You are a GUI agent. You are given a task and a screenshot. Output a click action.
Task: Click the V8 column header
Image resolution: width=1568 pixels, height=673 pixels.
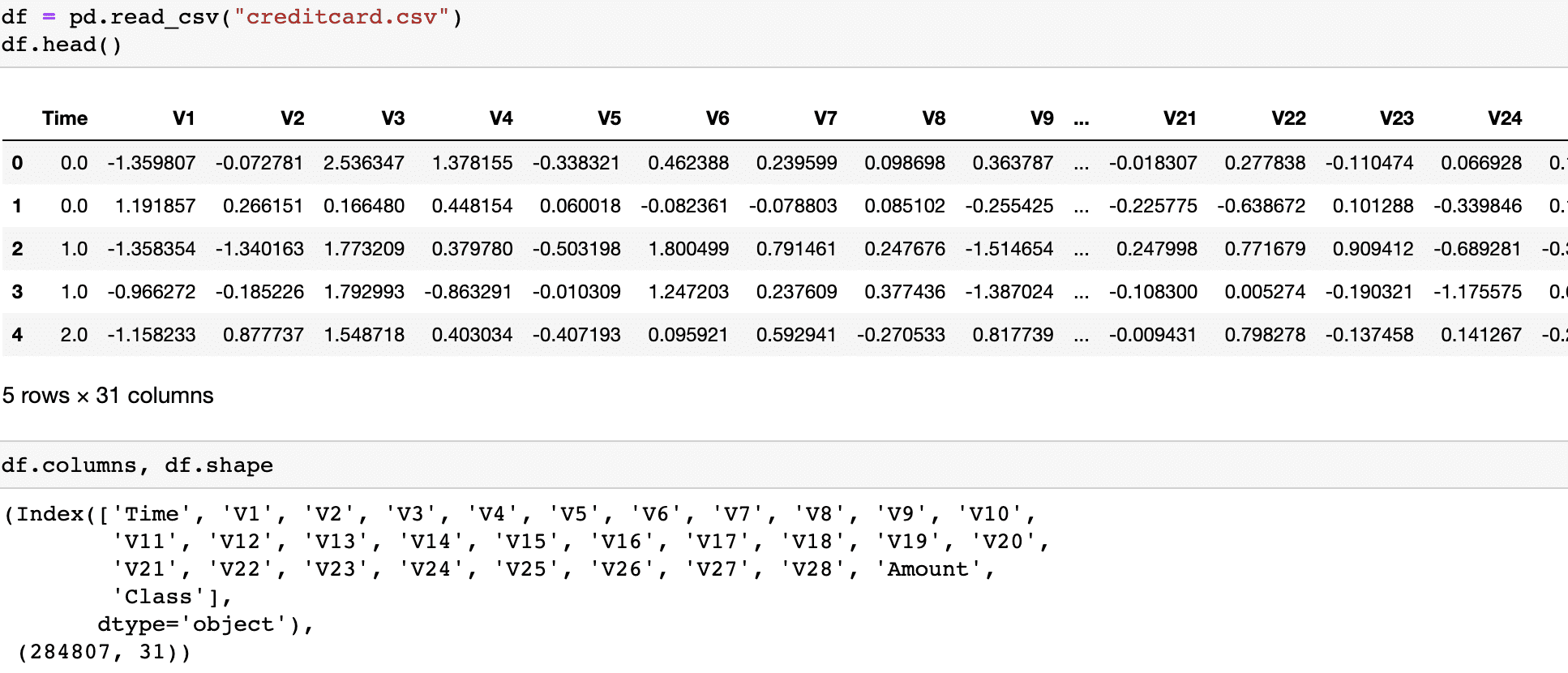[x=934, y=118]
